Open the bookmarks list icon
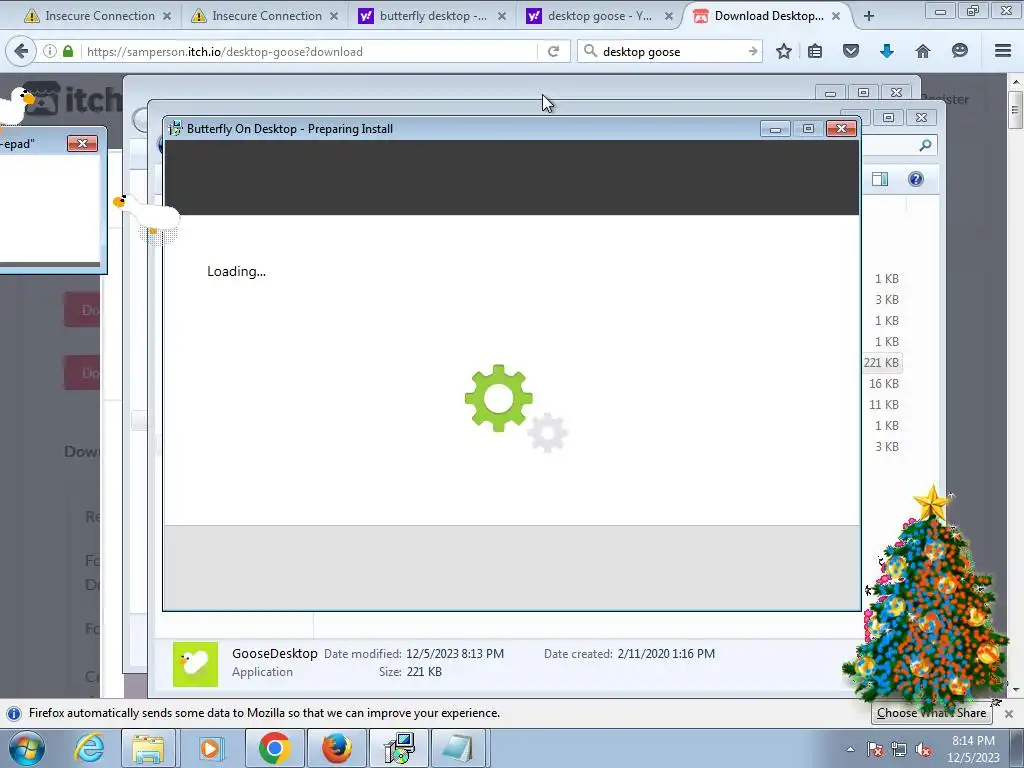1024x768 pixels. pyautogui.click(x=815, y=51)
